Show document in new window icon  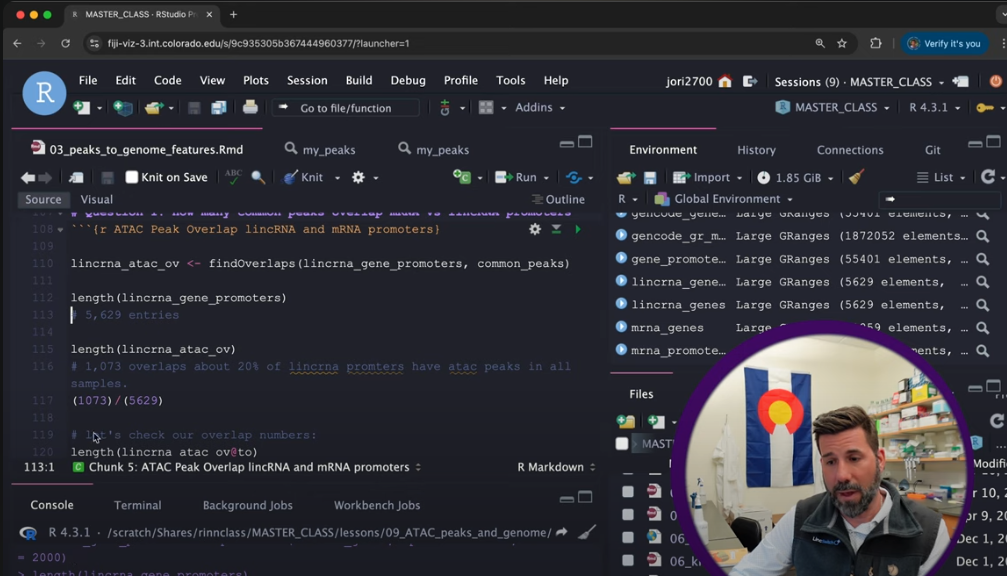pos(76,177)
